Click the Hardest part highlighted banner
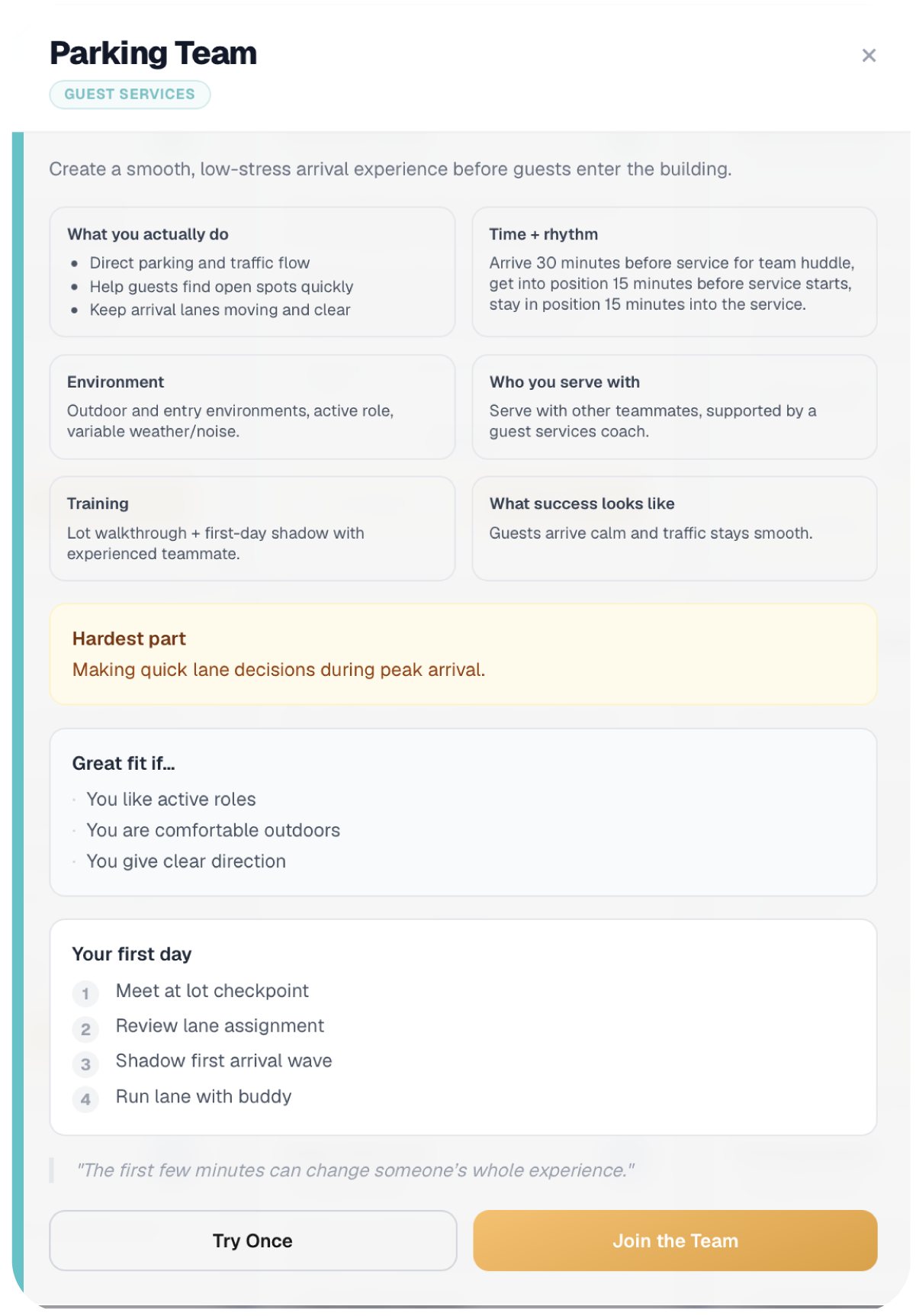Viewport: 916px width, 1316px height. click(x=463, y=654)
